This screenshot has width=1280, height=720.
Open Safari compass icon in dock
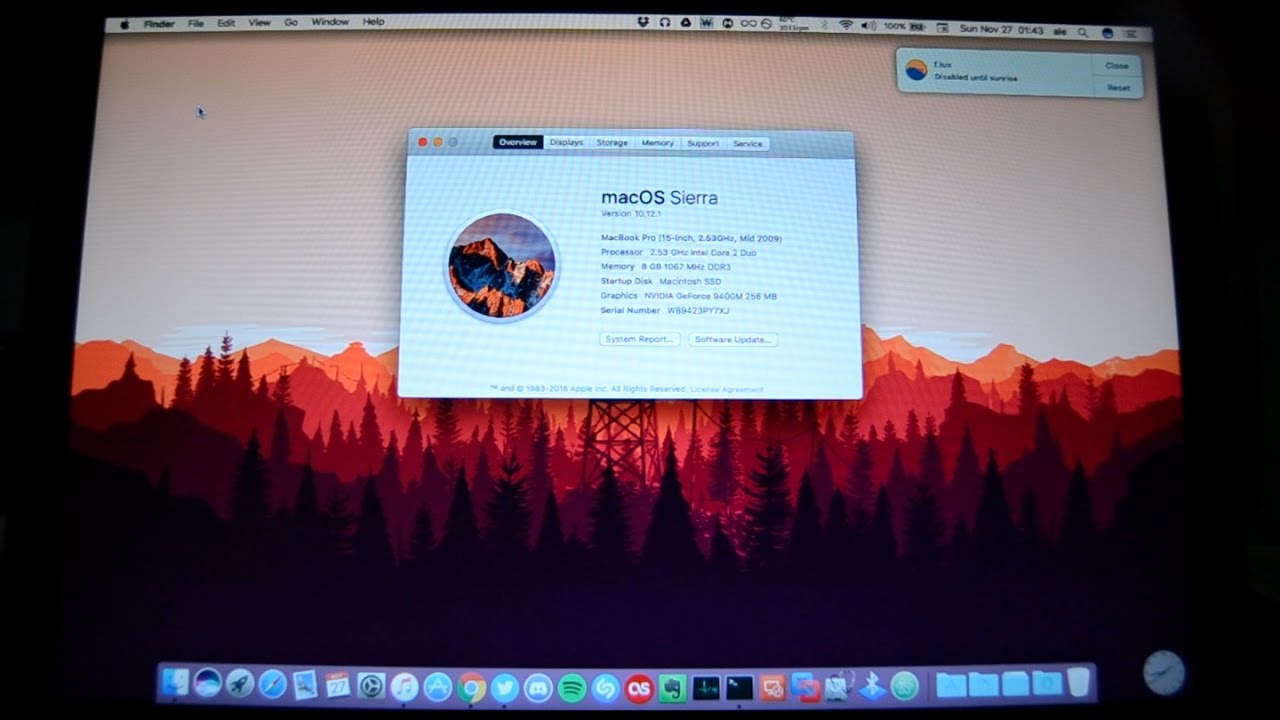click(x=272, y=685)
